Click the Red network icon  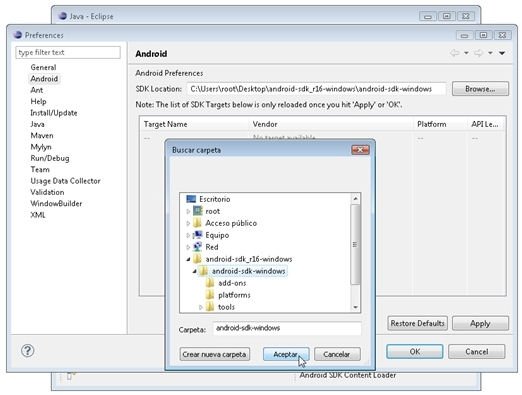tap(198, 247)
